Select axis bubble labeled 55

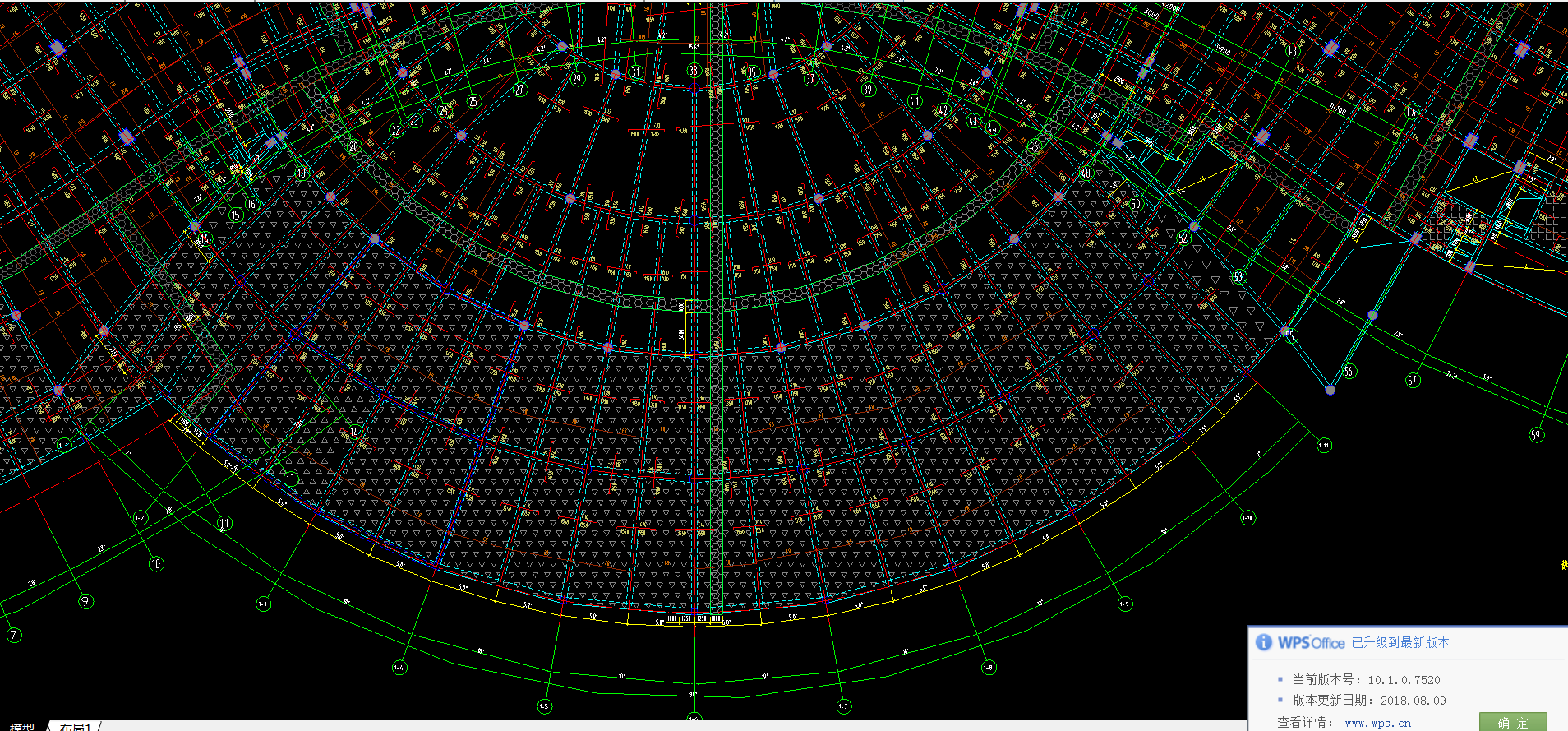[x=1289, y=335]
